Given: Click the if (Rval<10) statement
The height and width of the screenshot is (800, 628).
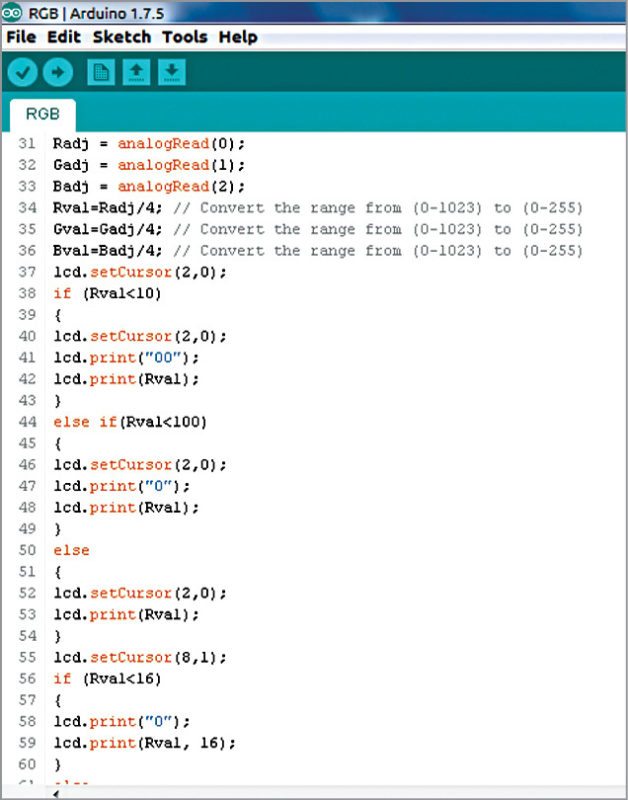Looking at the screenshot, I should tap(107, 293).
